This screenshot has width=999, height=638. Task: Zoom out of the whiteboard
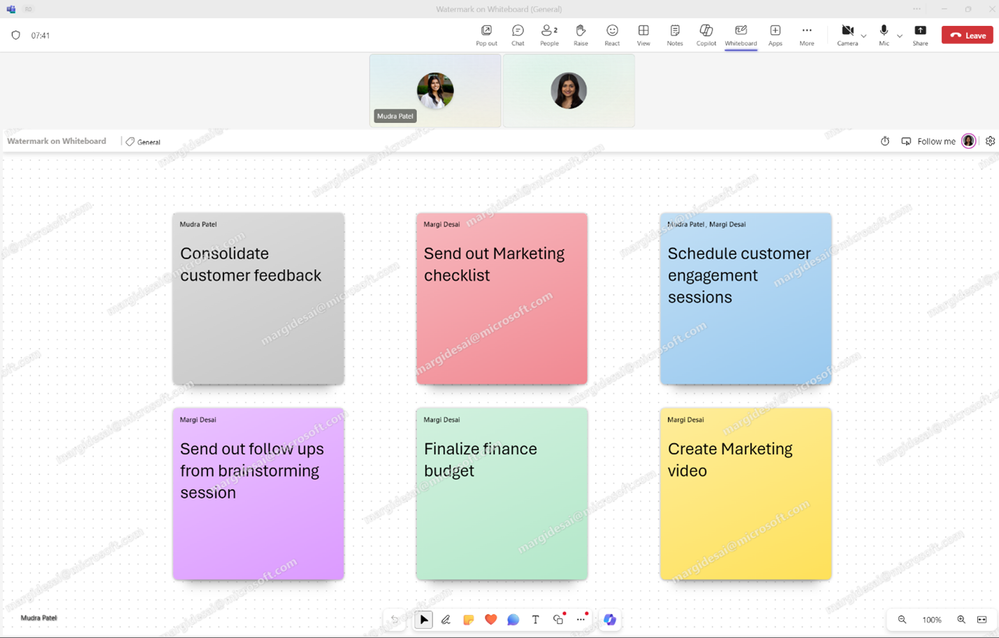pyautogui.click(x=902, y=619)
